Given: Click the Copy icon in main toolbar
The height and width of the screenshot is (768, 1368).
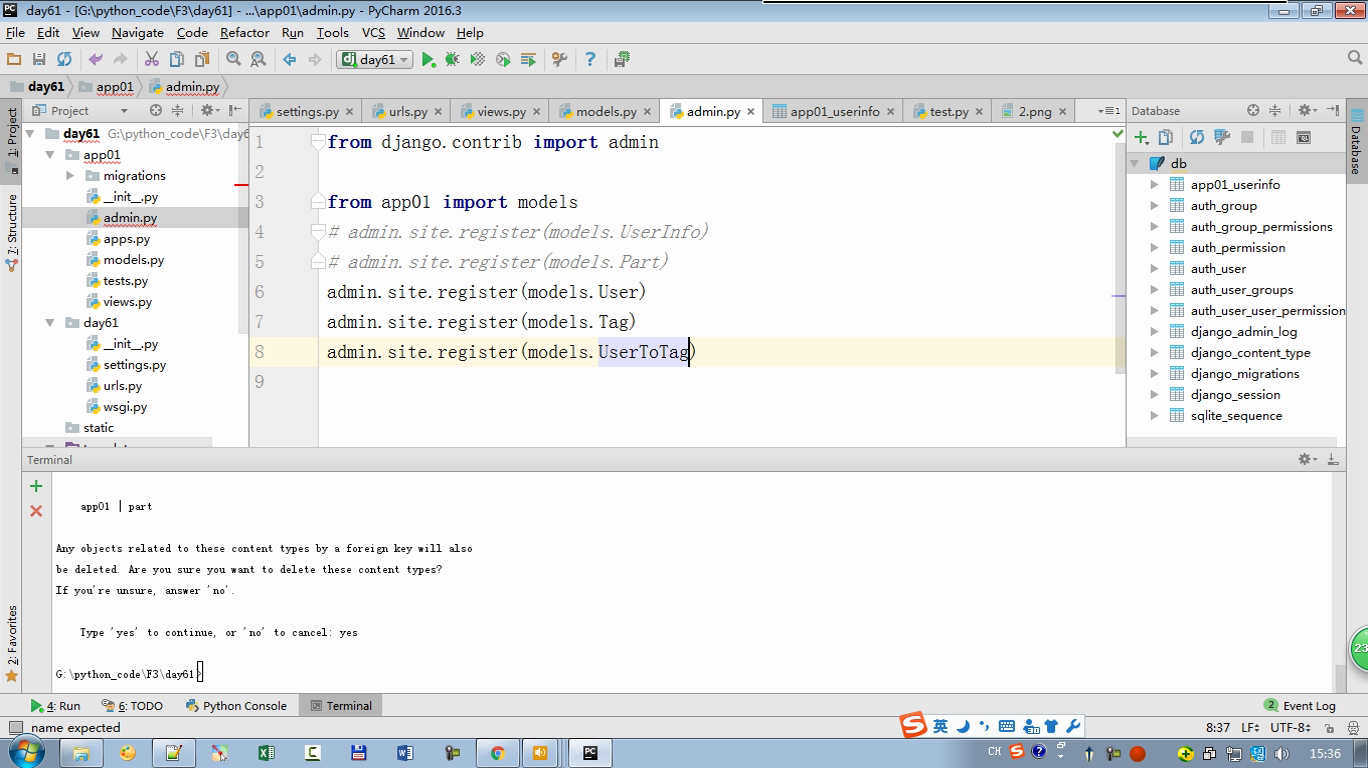Looking at the screenshot, I should click(x=177, y=60).
